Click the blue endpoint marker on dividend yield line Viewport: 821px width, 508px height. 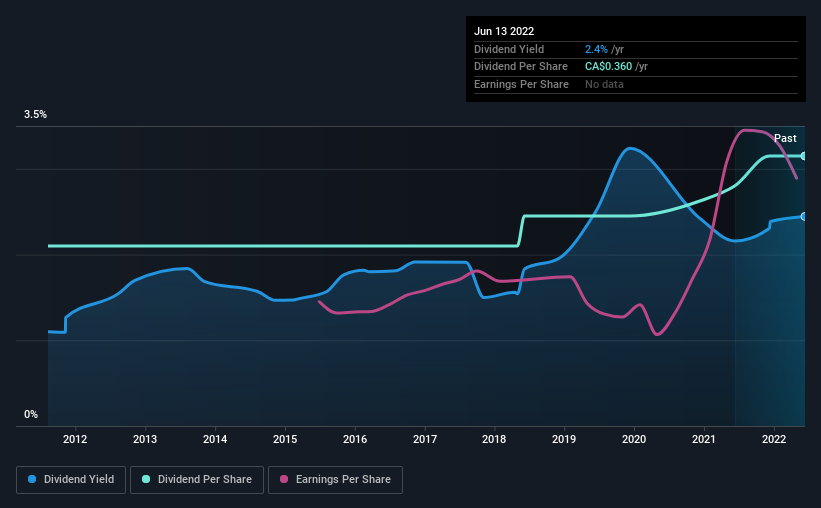coord(804,216)
